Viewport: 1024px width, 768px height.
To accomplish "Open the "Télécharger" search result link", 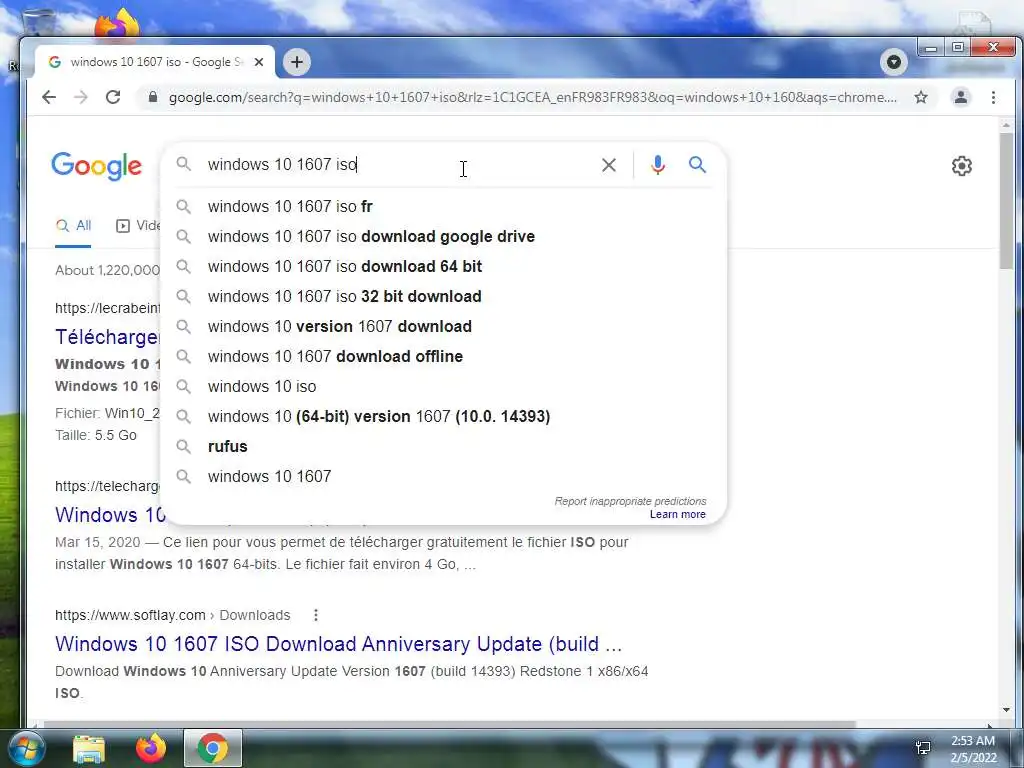I will [107, 337].
